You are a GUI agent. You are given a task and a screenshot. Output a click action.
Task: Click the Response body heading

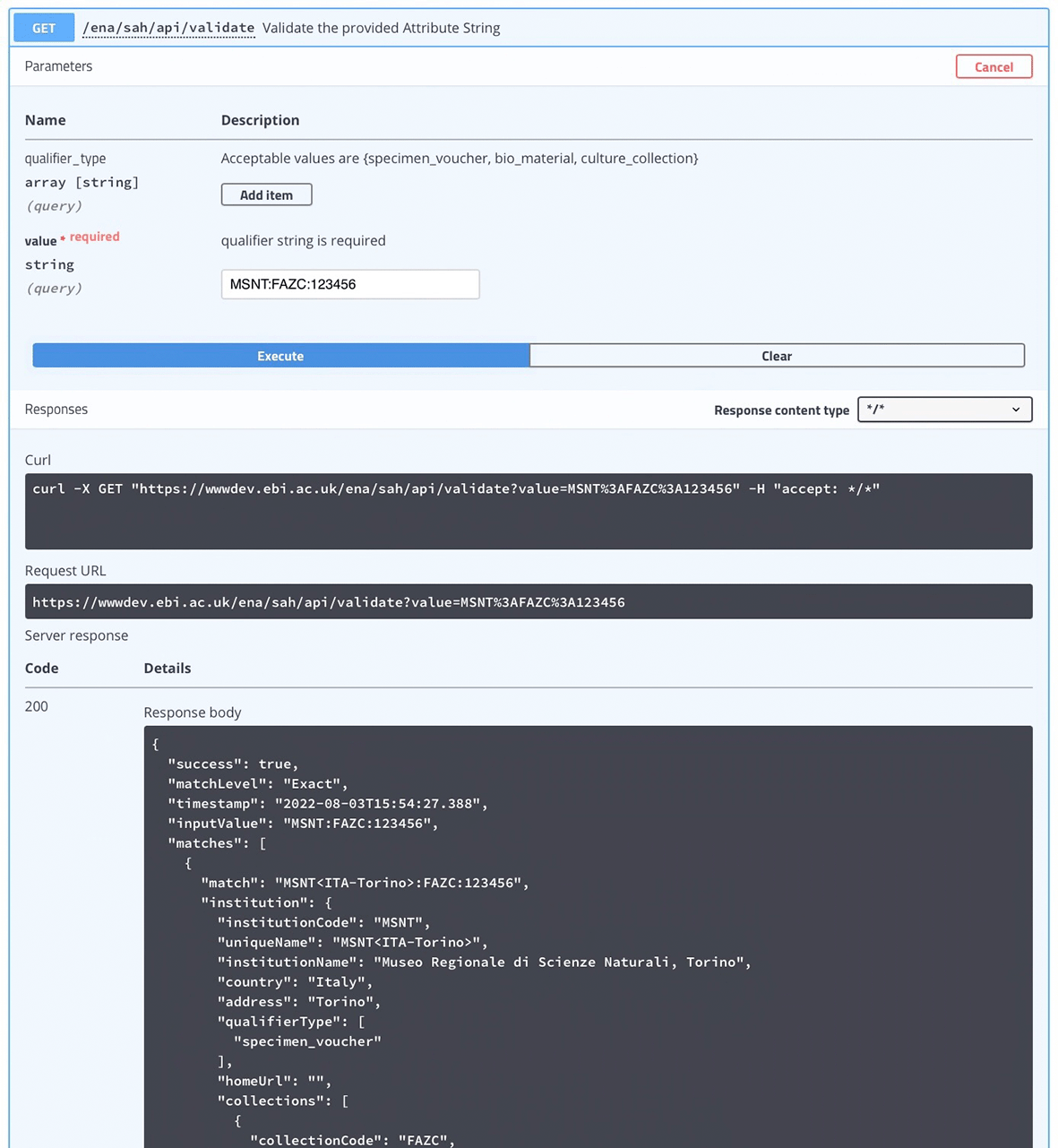192,712
